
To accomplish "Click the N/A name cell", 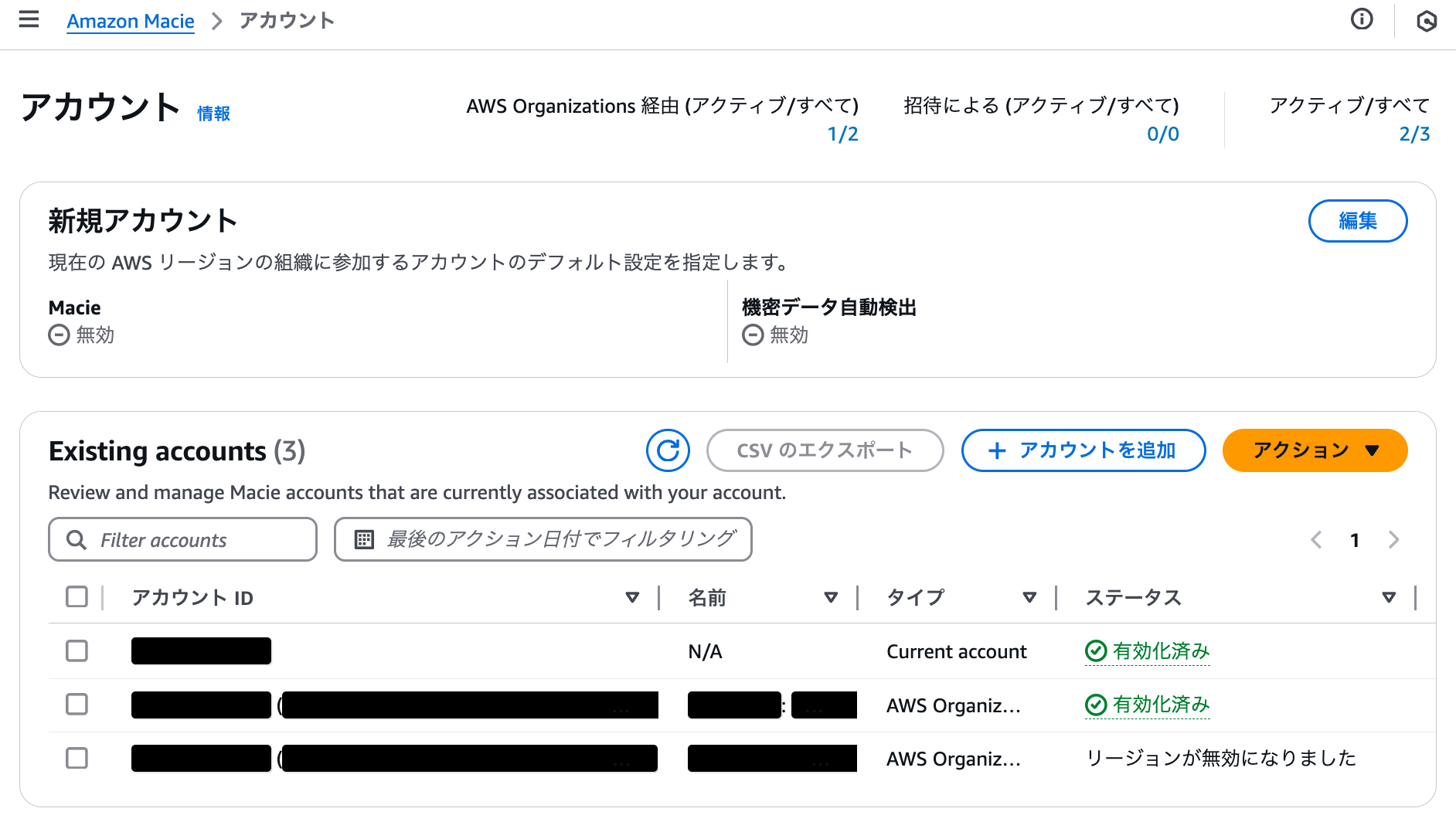I will click(705, 651).
